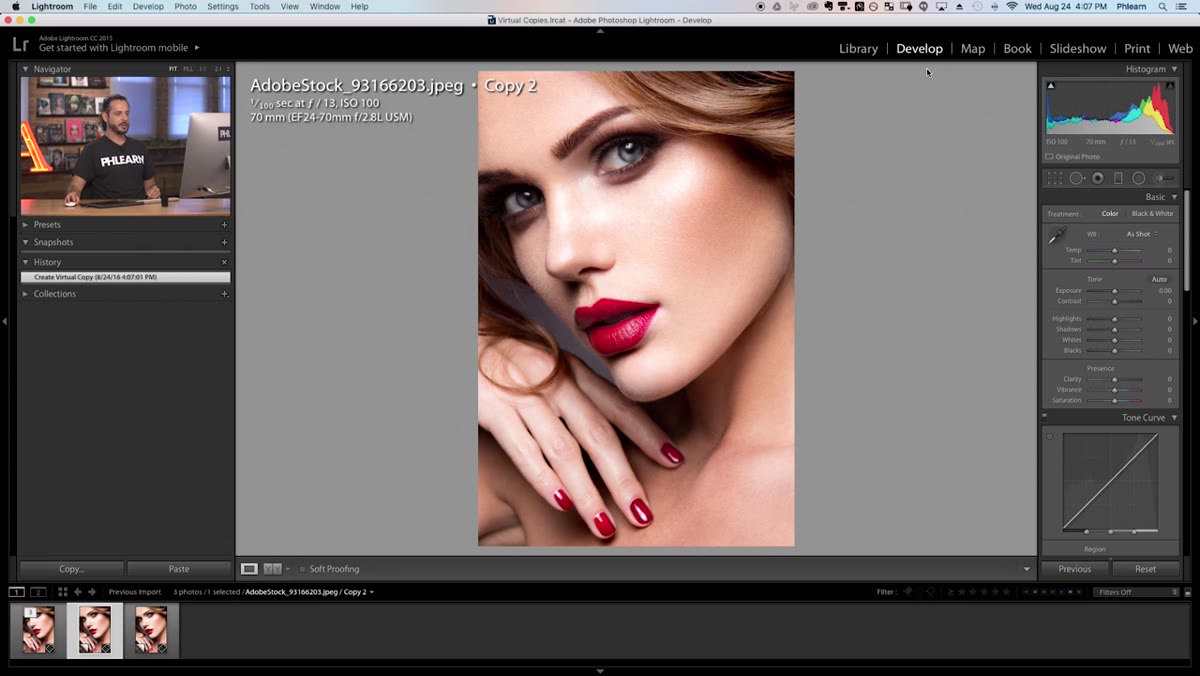Enable the Soft Proofing checkbox

tap(302, 569)
